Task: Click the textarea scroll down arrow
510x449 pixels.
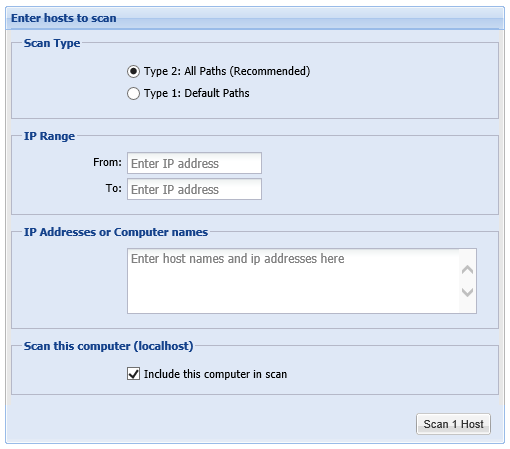Action: [x=468, y=292]
